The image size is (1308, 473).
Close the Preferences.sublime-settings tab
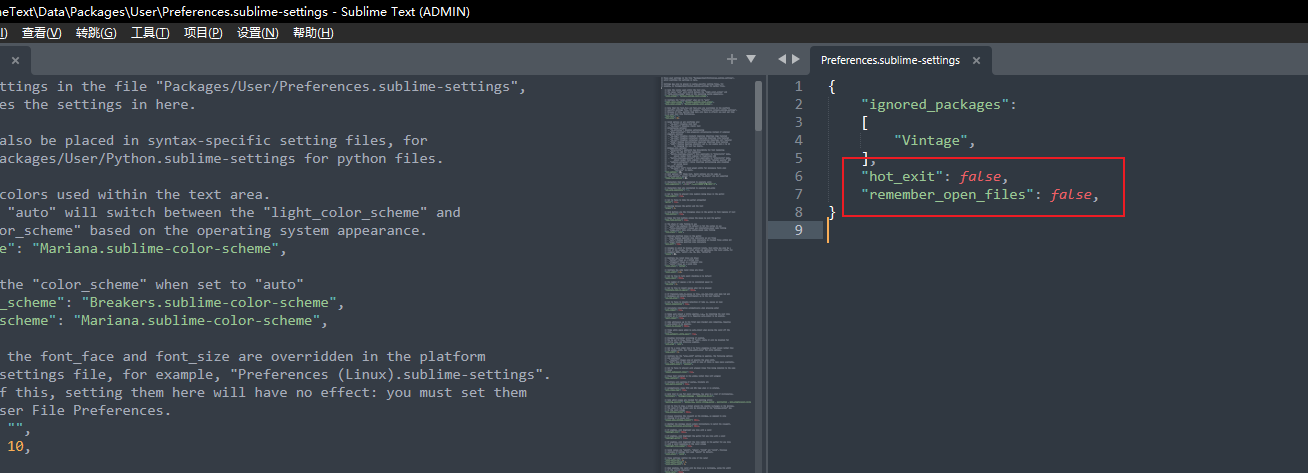tap(976, 61)
